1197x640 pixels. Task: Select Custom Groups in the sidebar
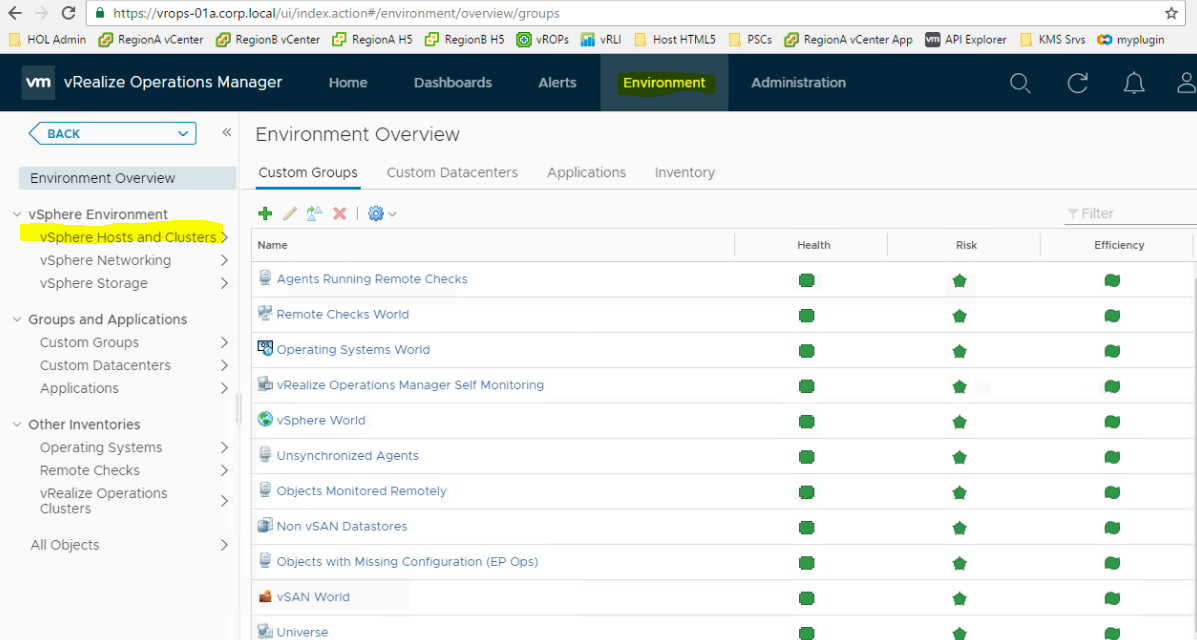pos(89,342)
